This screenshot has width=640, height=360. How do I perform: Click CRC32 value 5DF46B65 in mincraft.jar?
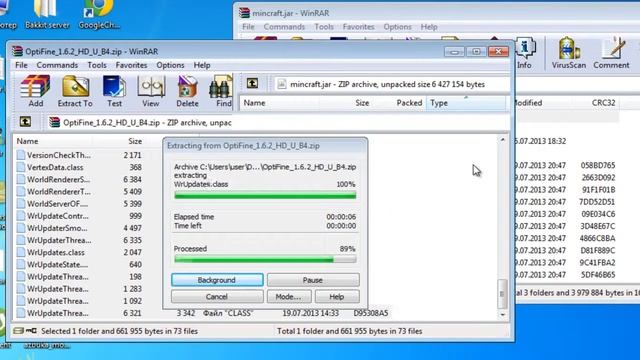tap(598, 275)
